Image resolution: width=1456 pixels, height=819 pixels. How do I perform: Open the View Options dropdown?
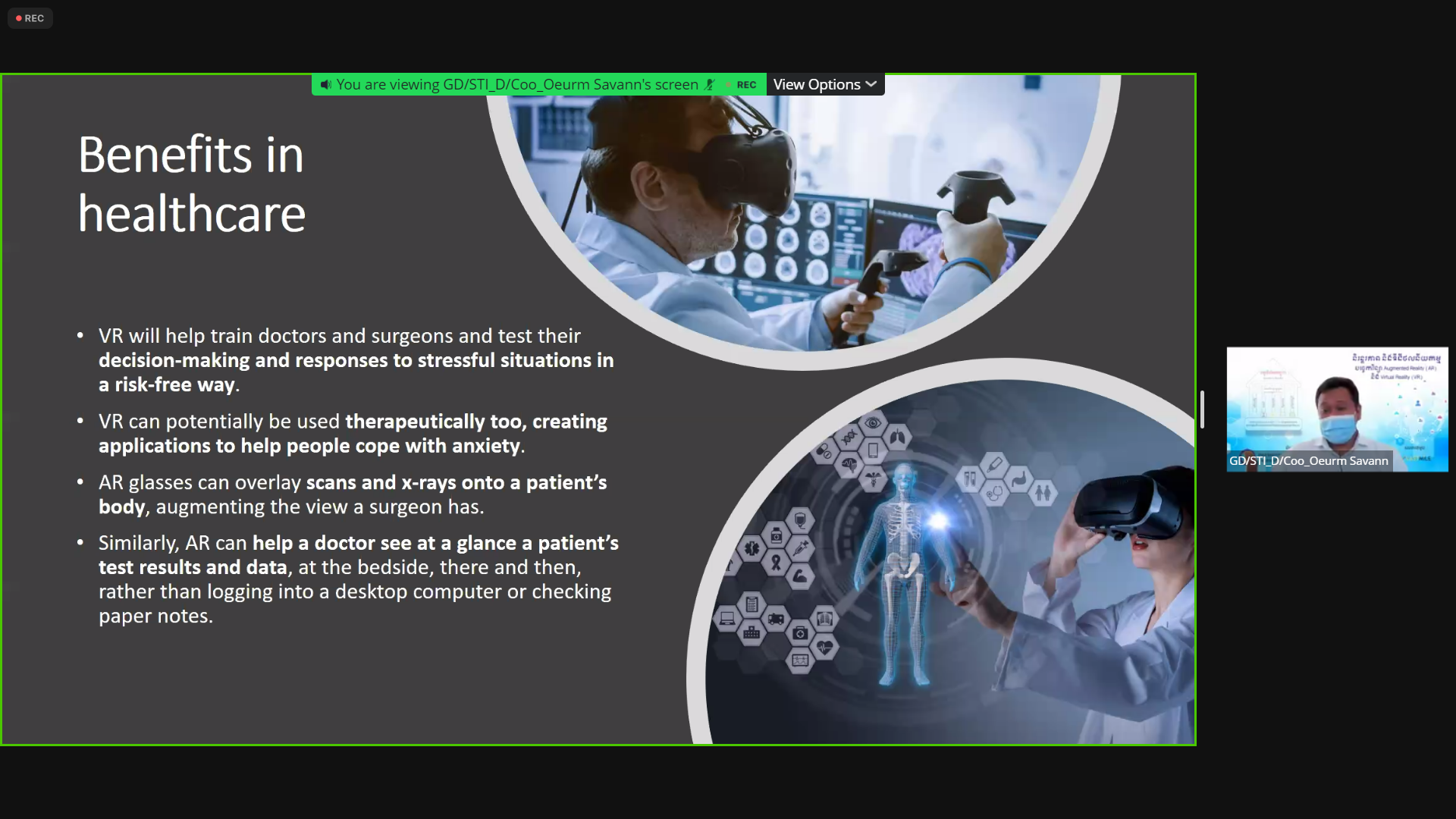click(825, 85)
